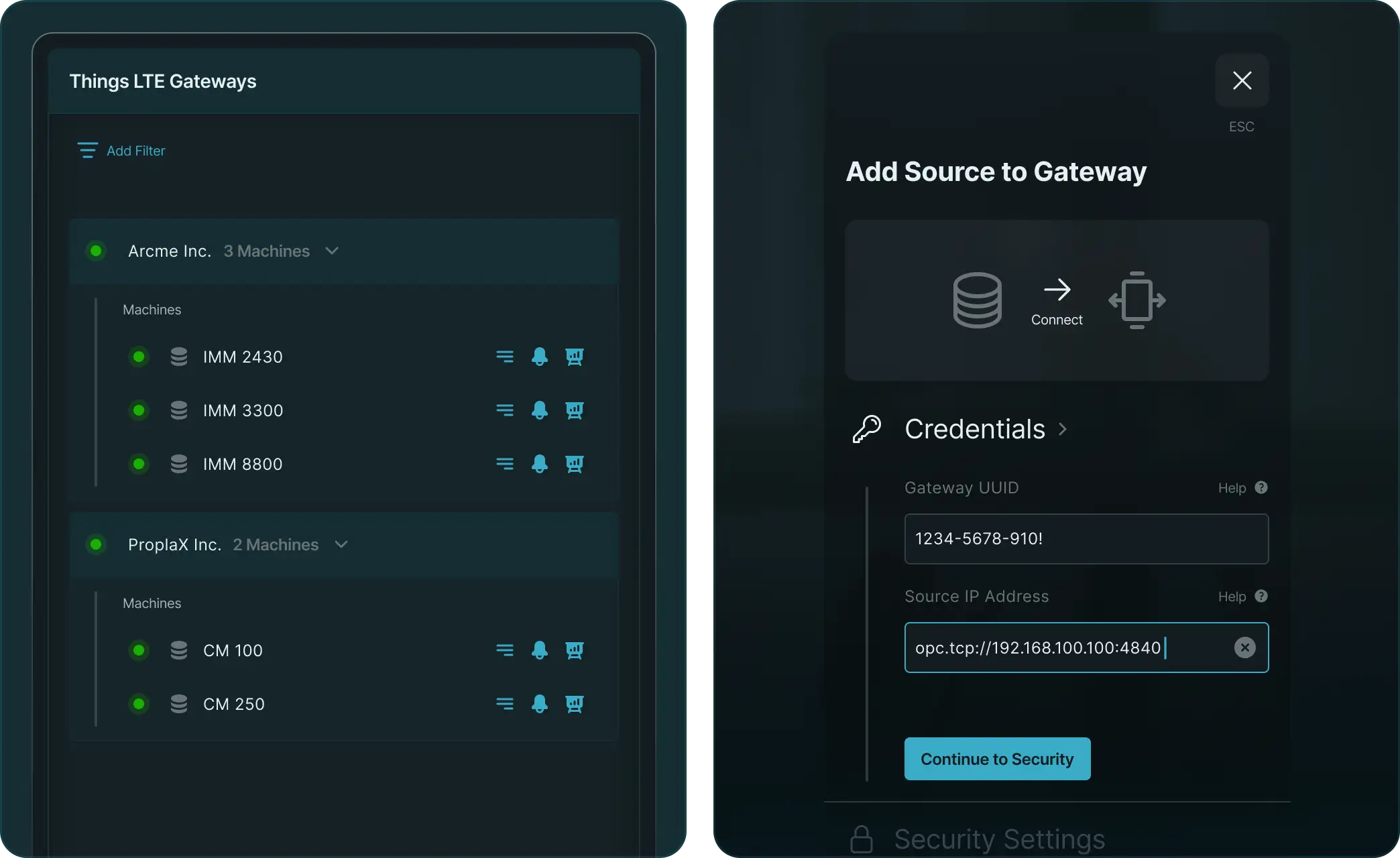The height and width of the screenshot is (858, 1400).
Task: Open the Security Settings section
Action: click(999, 839)
